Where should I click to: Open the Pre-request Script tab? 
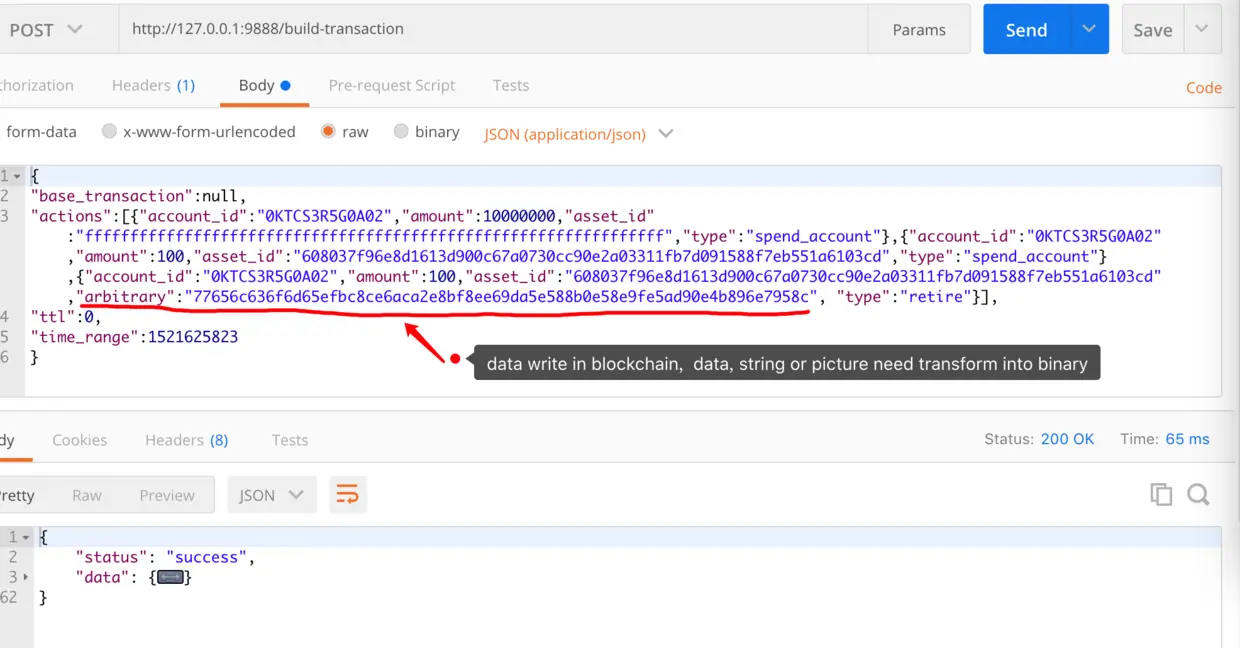tap(392, 85)
